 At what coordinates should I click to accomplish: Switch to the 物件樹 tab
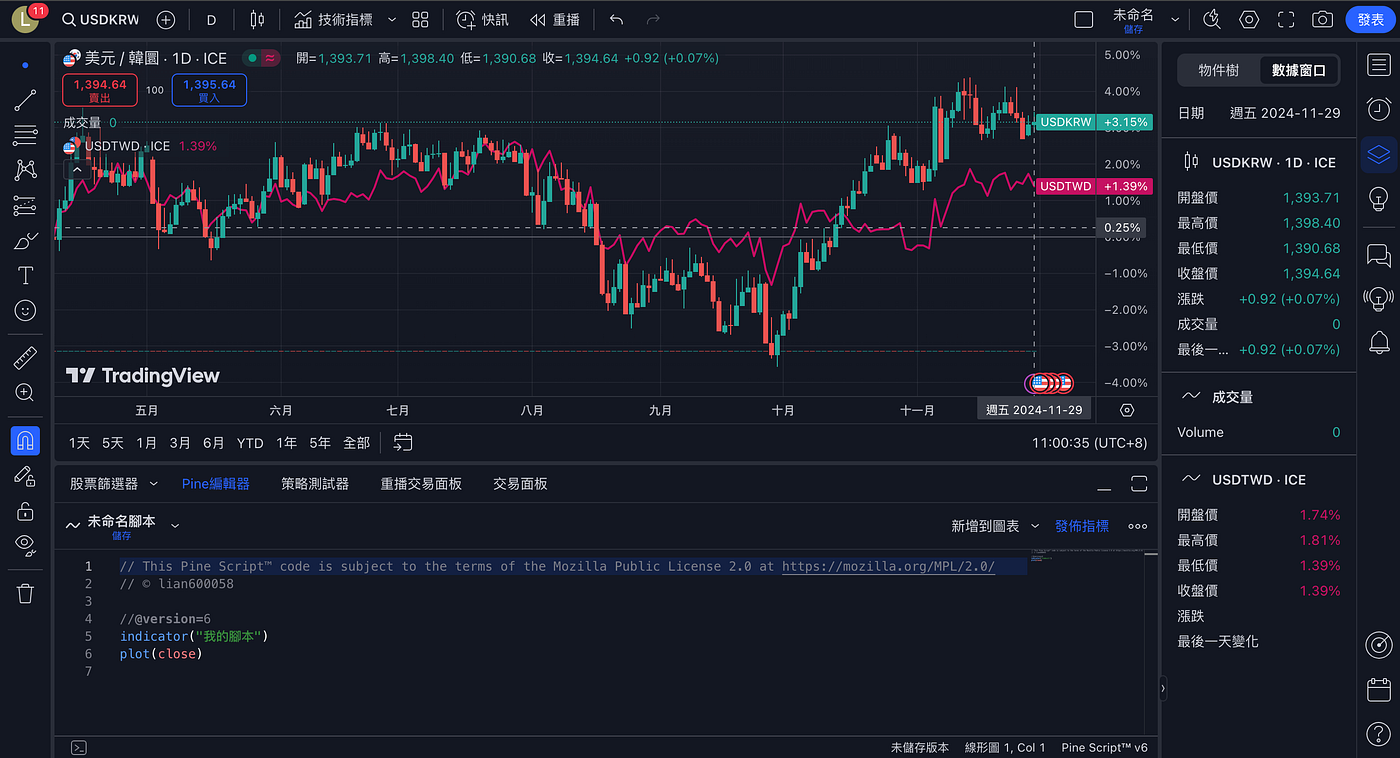click(x=1218, y=70)
